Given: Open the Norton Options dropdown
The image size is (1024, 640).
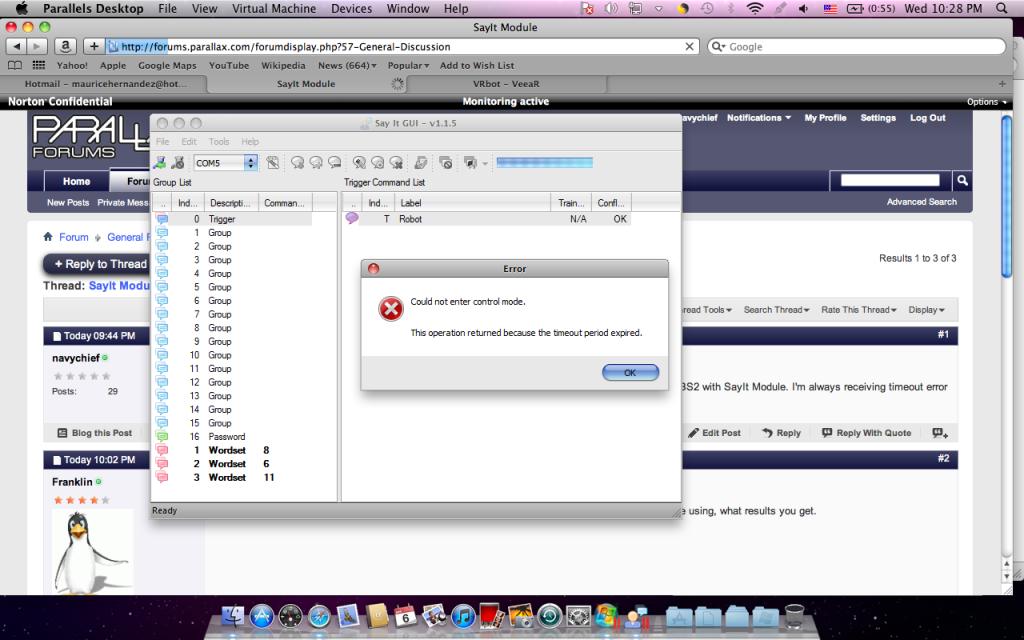Looking at the screenshot, I should (x=986, y=102).
